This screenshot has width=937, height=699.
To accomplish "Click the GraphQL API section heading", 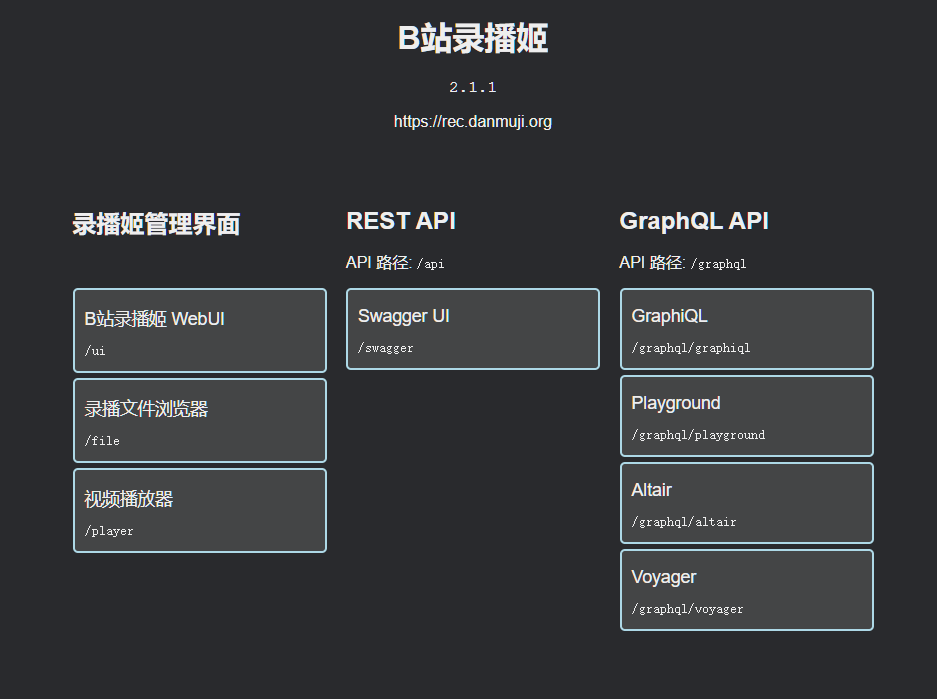I will tap(694, 221).
